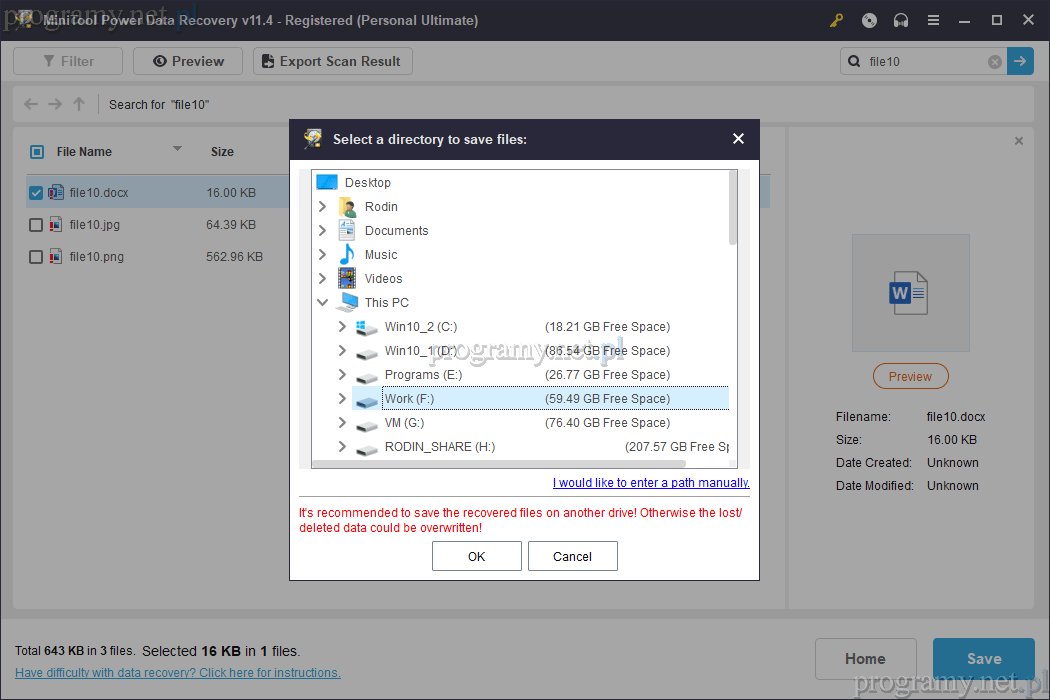
Task: Uncheck the file10.docx checkbox
Action: (36, 193)
